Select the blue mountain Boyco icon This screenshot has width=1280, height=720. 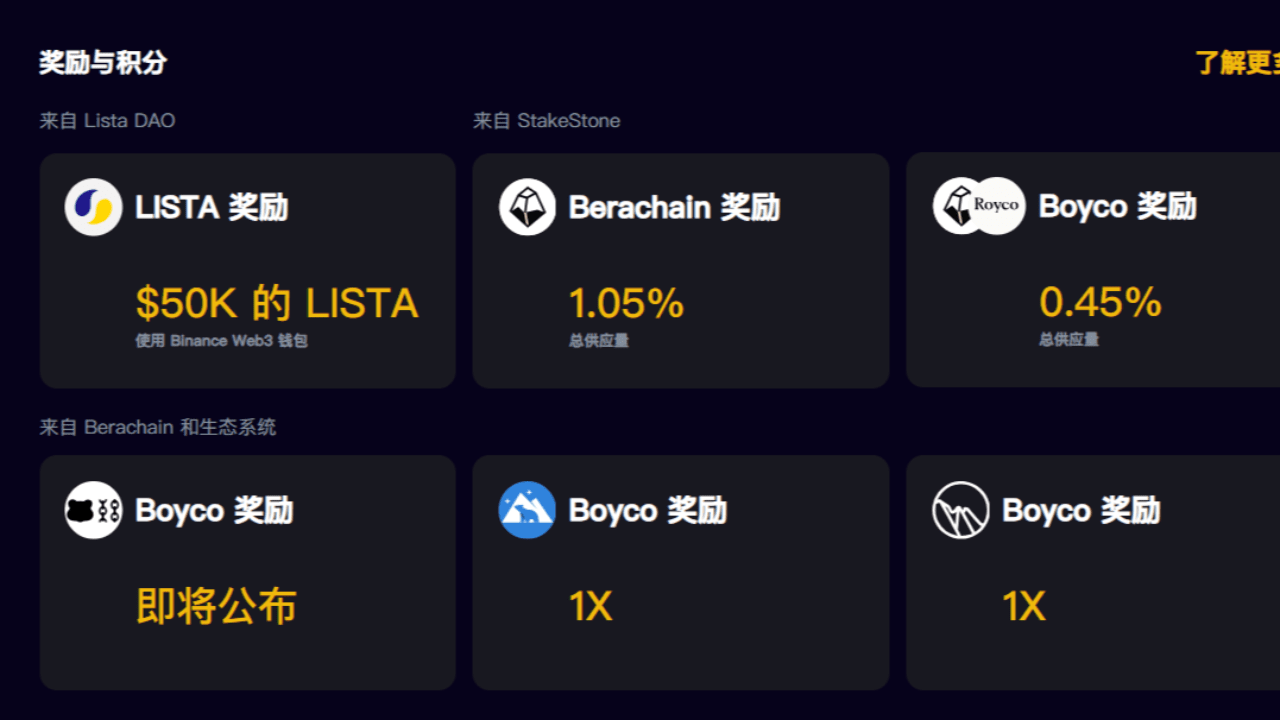click(527, 510)
